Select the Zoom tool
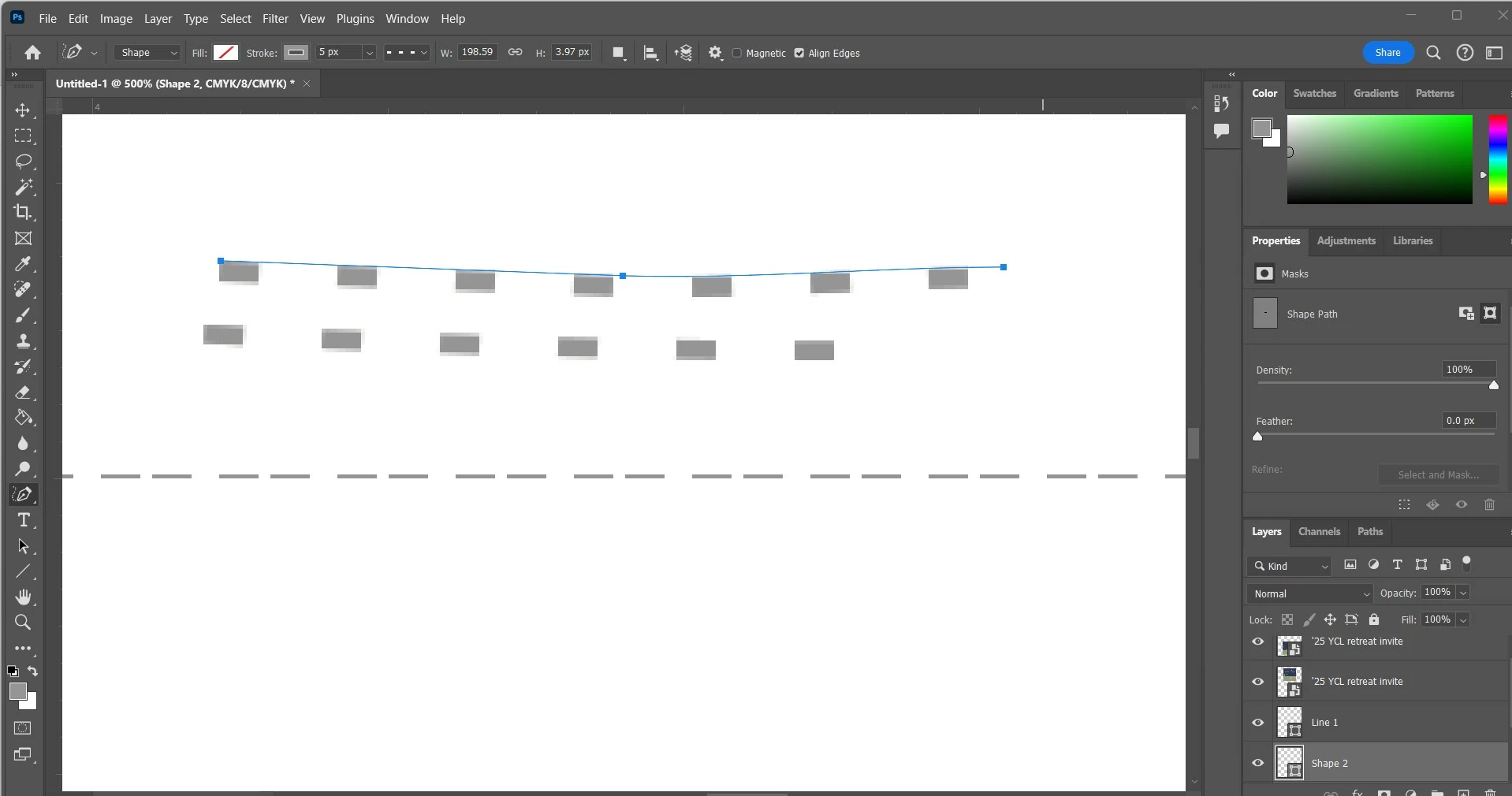 [x=23, y=623]
